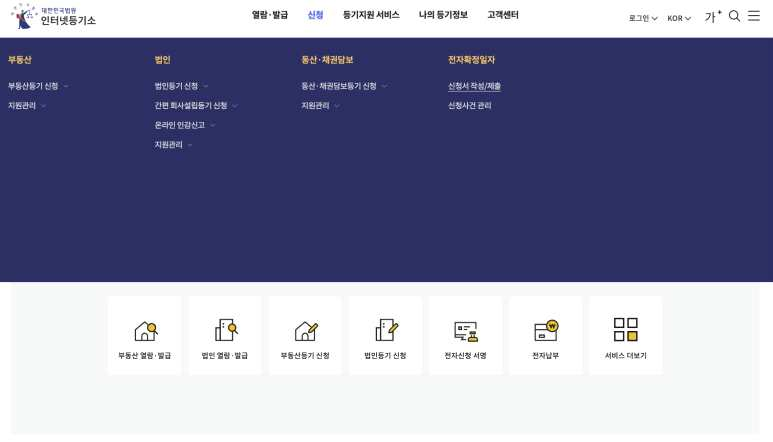Click the 동산·채권담보 category heading
The height and width of the screenshot is (442, 773).
point(327,60)
